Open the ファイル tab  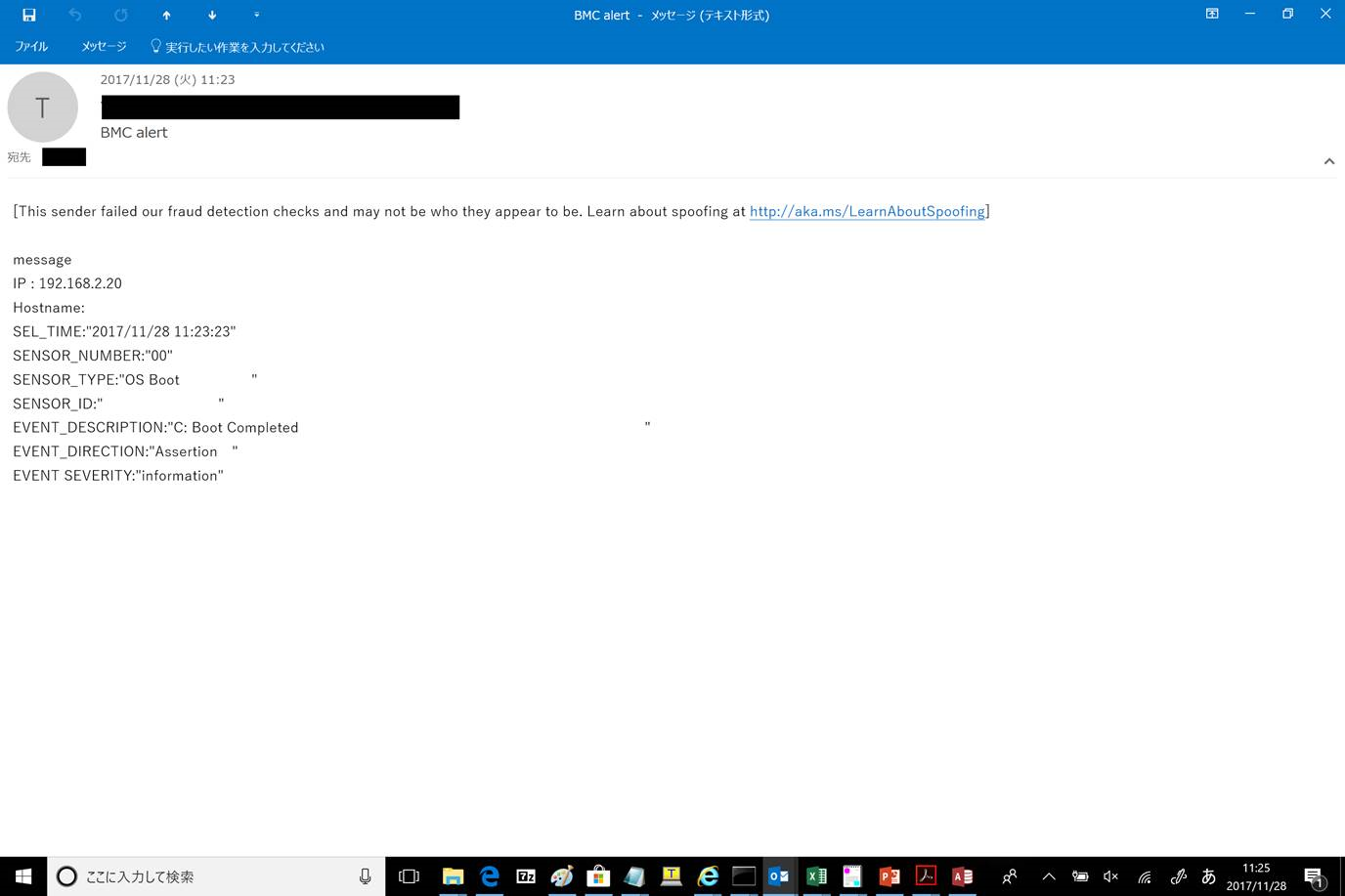(31, 46)
